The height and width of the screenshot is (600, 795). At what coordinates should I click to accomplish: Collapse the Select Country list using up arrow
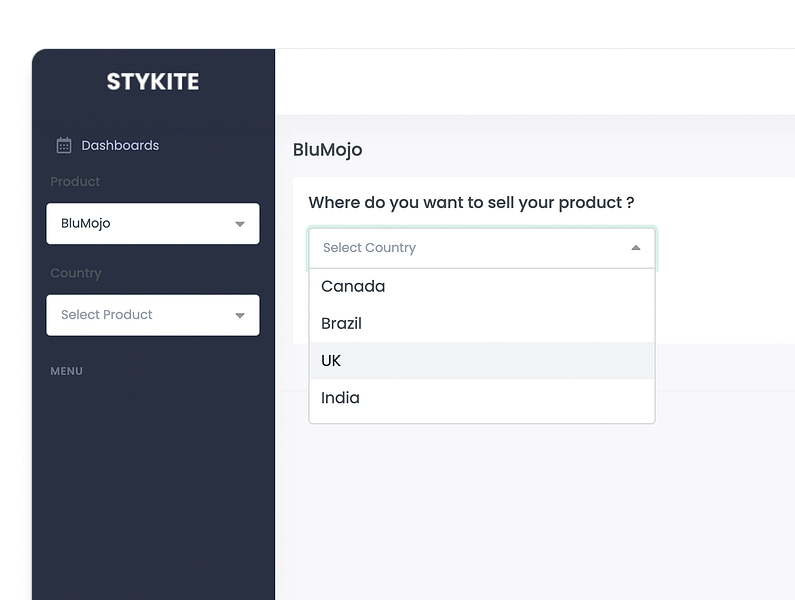(635, 248)
